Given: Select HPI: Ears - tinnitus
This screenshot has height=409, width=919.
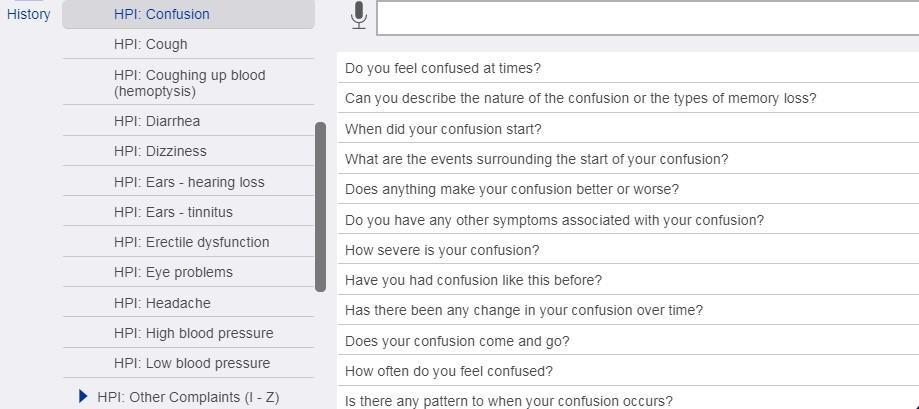Looking at the screenshot, I should (173, 212).
